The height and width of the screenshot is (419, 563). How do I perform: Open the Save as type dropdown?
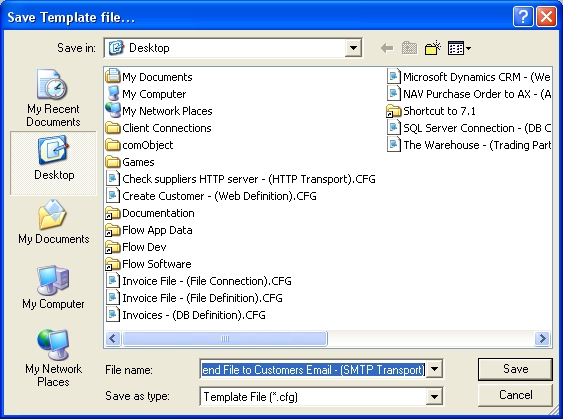pos(434,397)
